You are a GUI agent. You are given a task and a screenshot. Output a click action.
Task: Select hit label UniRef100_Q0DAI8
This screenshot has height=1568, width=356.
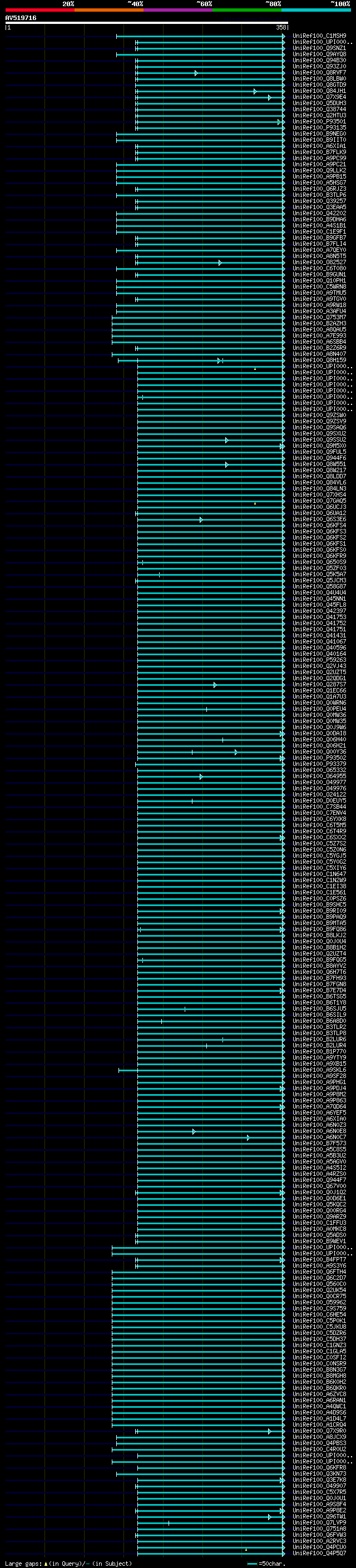coord(319,733)
